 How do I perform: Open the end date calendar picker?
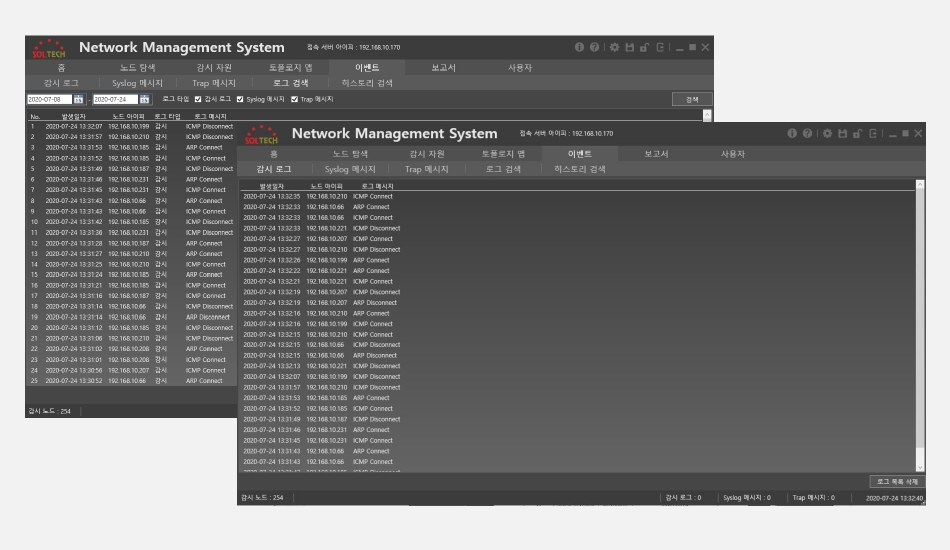pyautogui.click(x=145, y=99)
